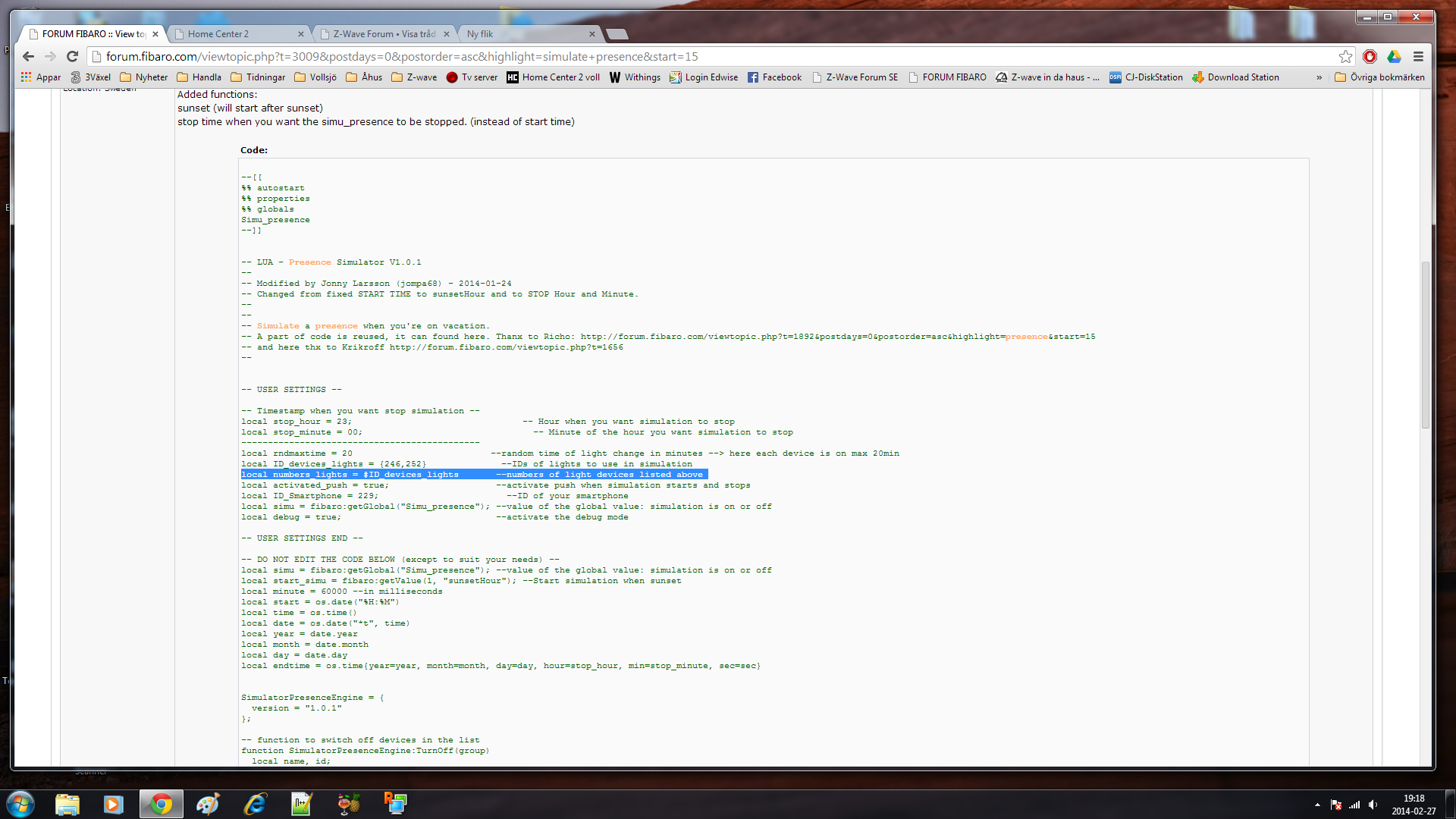Open the Tv server bookmark
Viewport: 1456px width, 819px height.
[472, 77]
